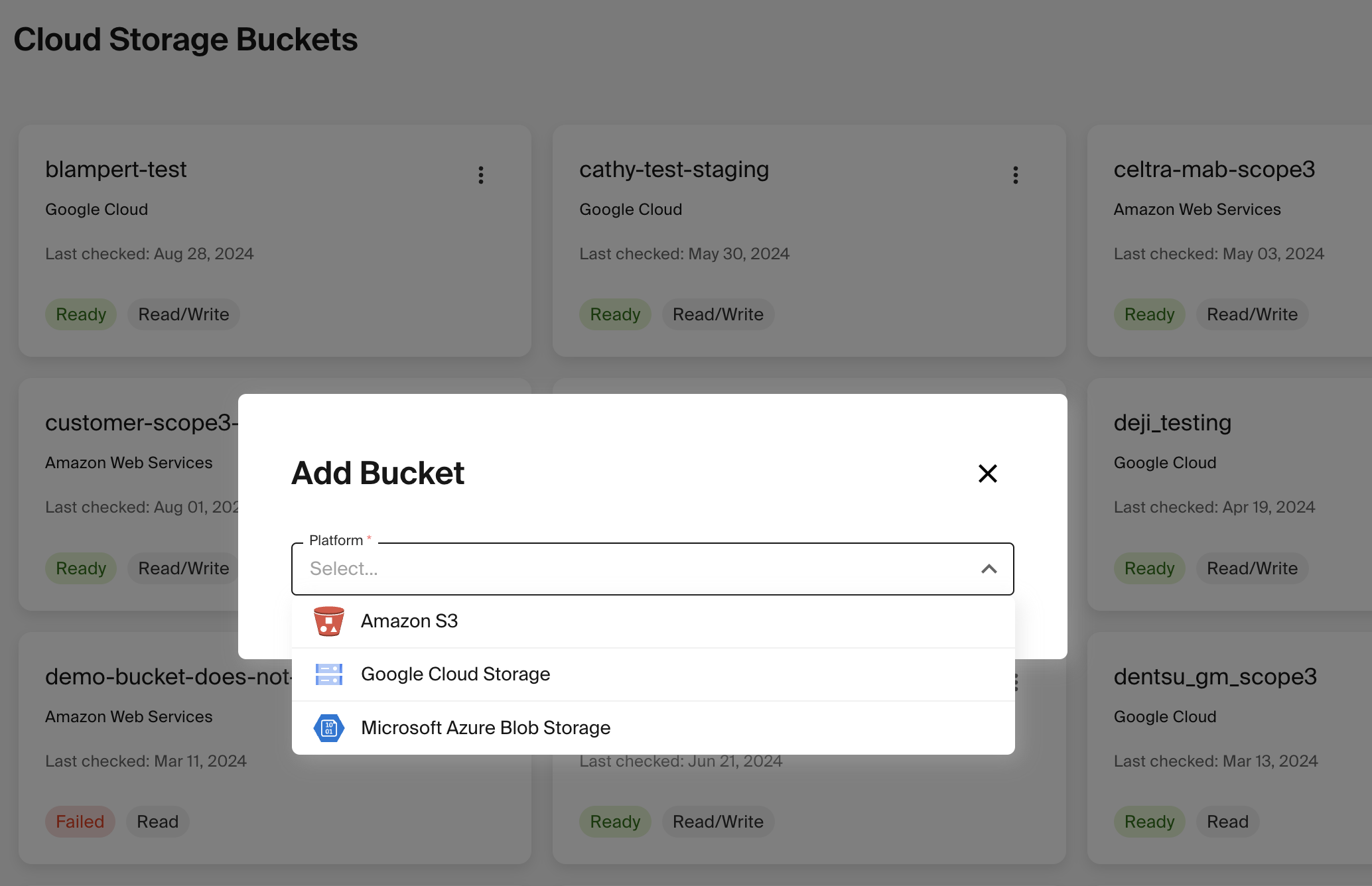
Task: Click the Google Cloud Storage icon
Action: point(328,674)
